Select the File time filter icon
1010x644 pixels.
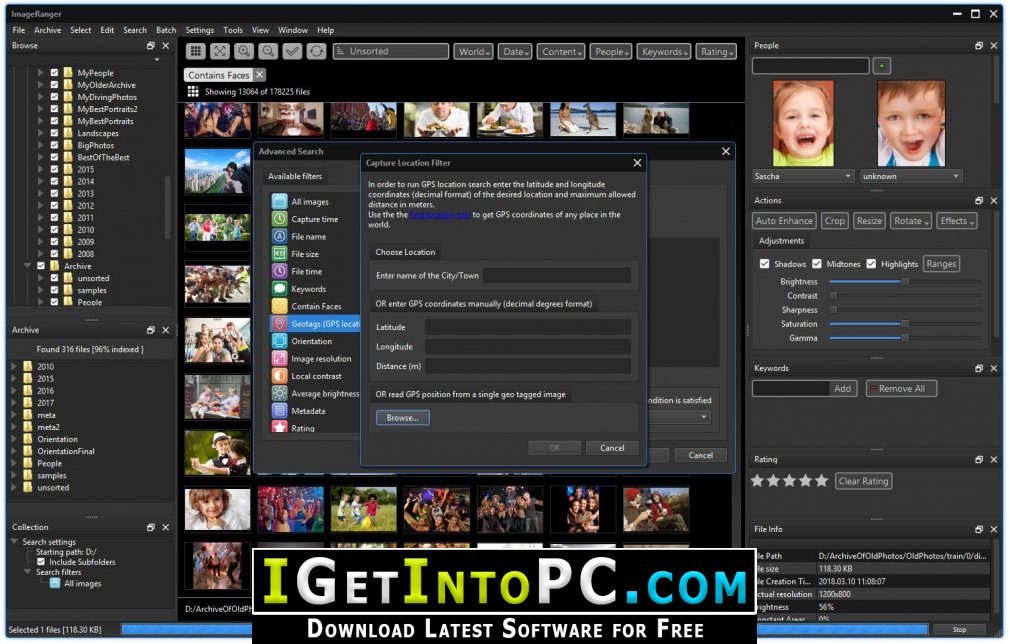280,271
